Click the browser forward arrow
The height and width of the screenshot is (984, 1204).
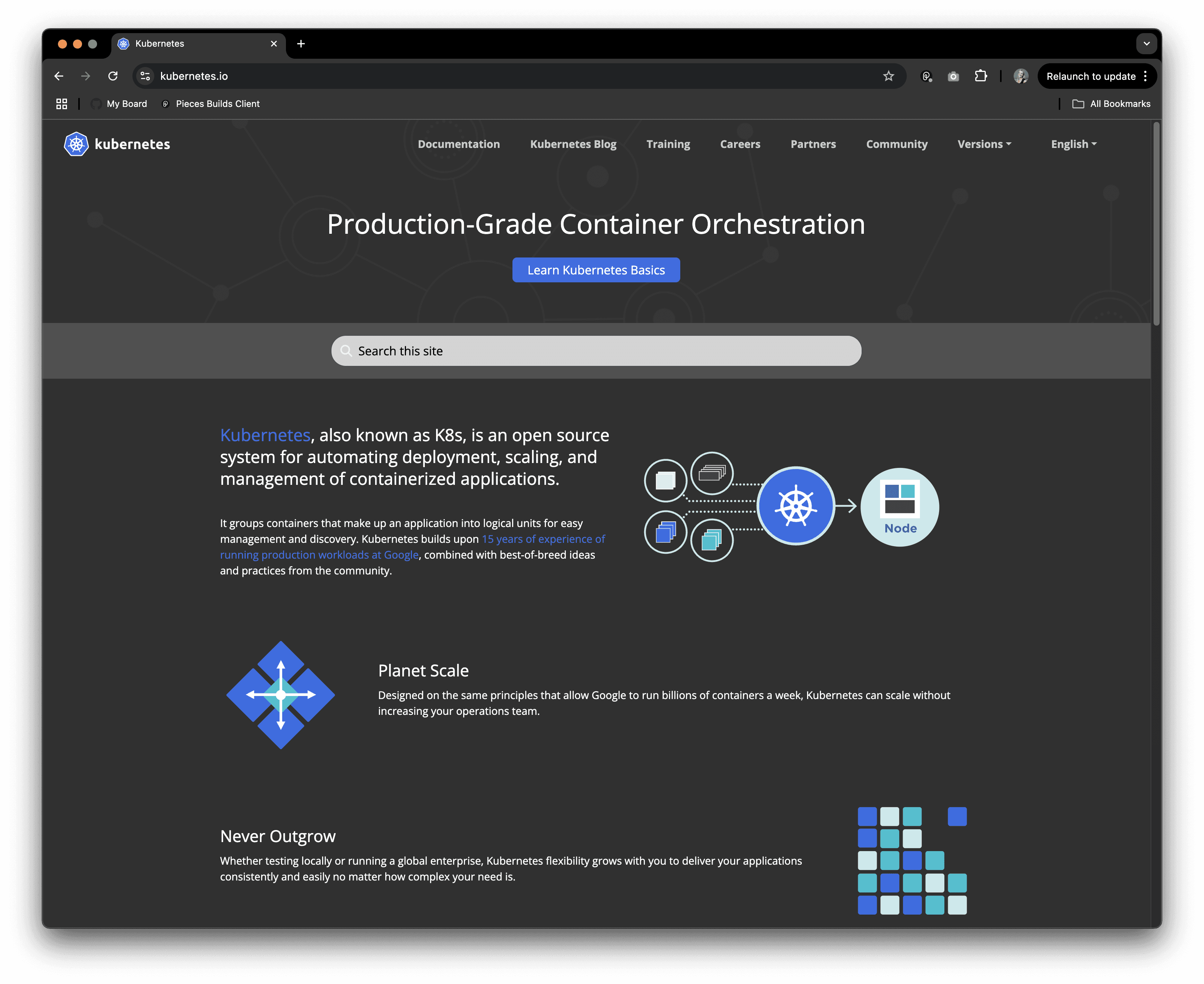tap(85, 76)
